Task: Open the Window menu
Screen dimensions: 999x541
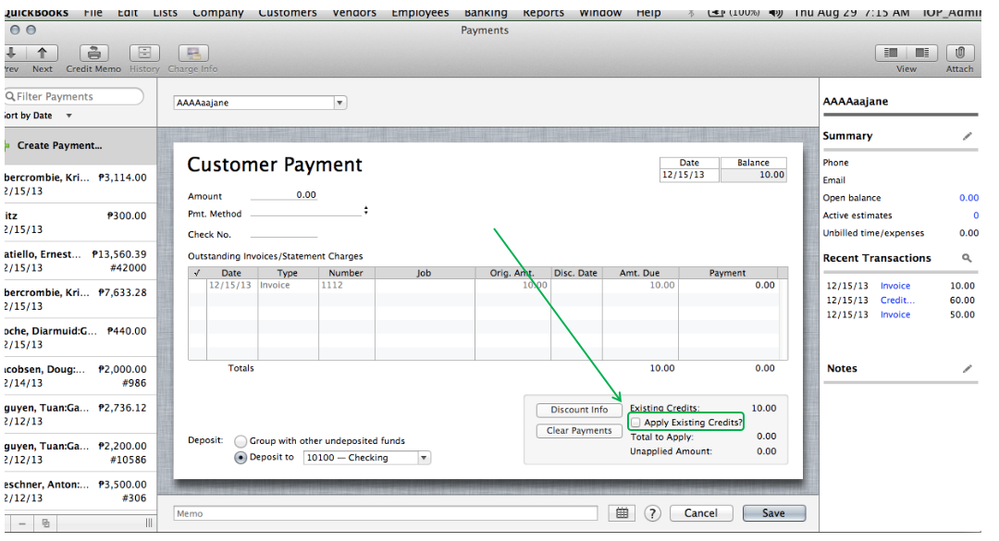Action: pyautogui.click(x=600, y=12)
